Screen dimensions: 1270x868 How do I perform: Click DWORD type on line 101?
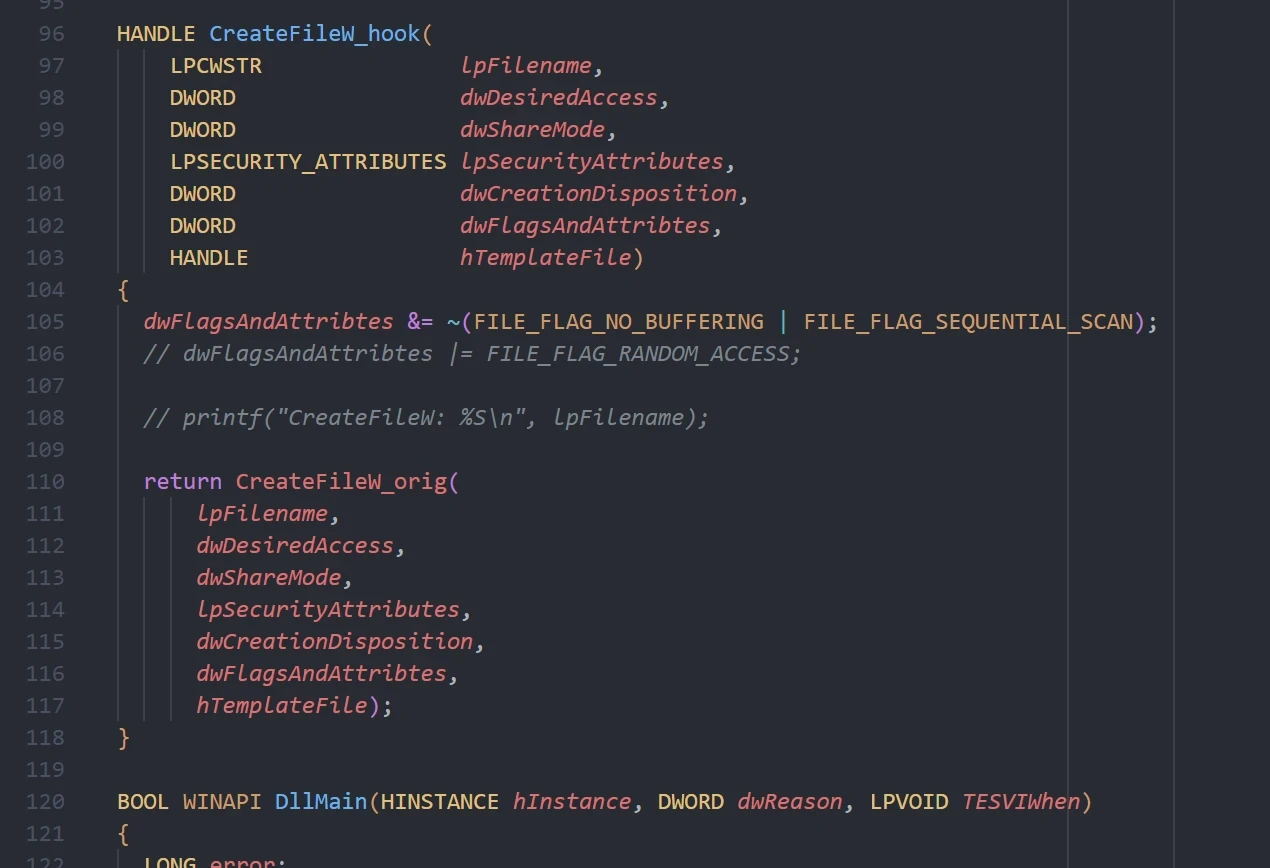point(203,194)
